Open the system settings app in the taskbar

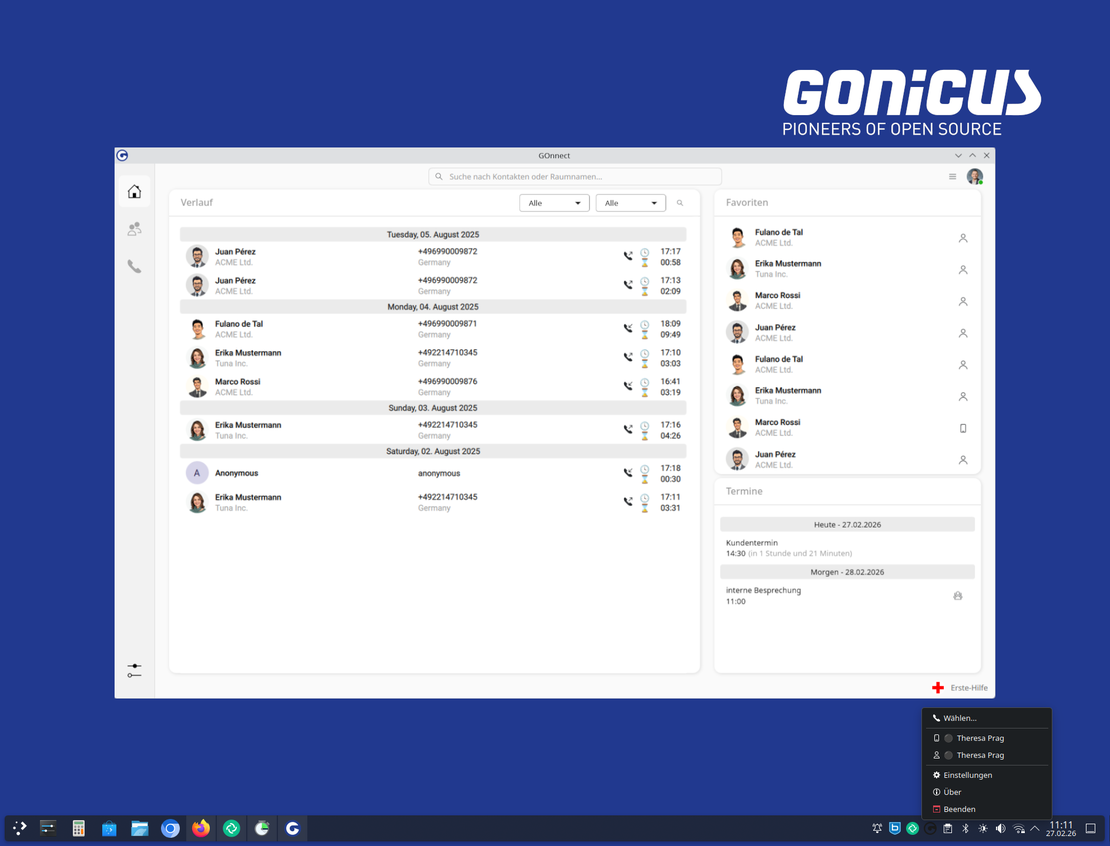[48, 828]
